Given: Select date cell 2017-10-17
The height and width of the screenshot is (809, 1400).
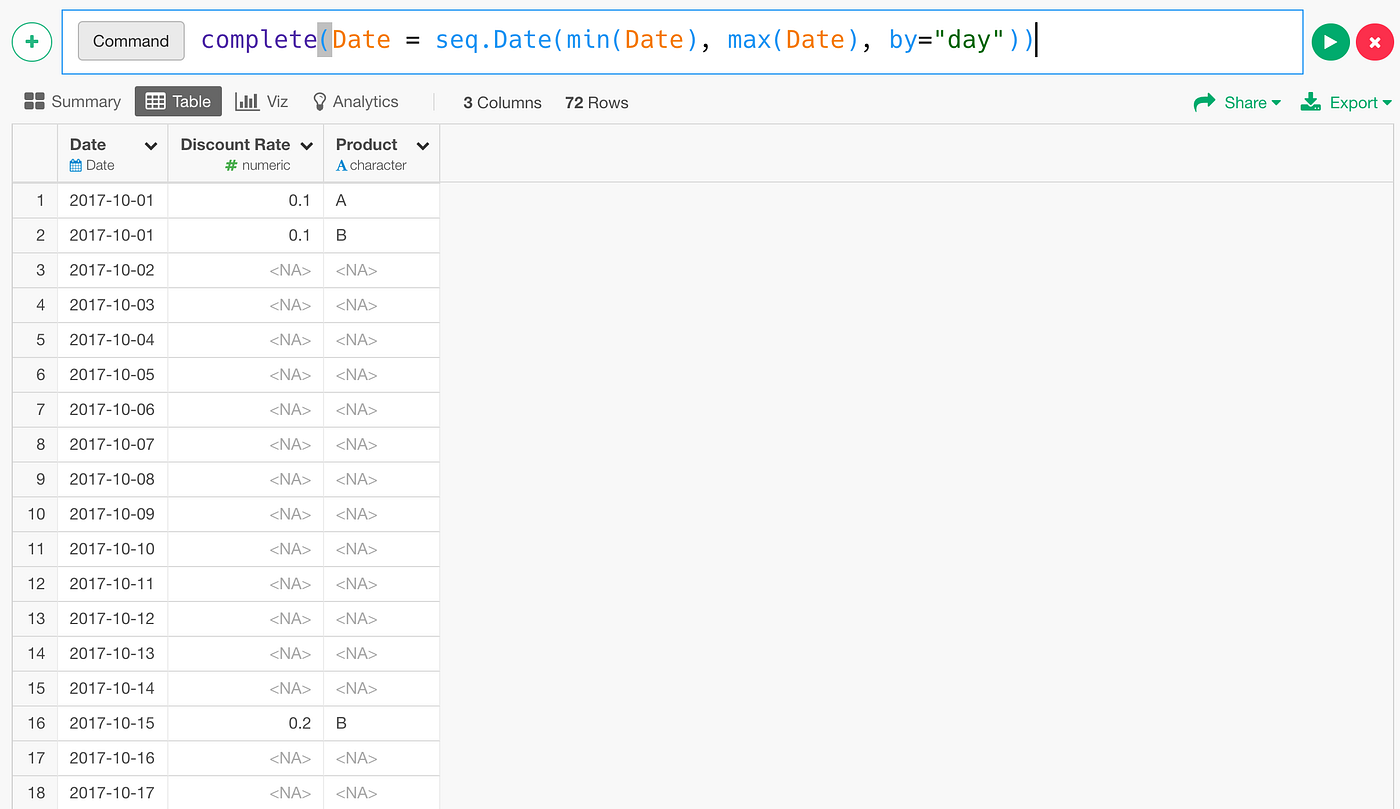Looking at the screenshot, I should (112, 793).
